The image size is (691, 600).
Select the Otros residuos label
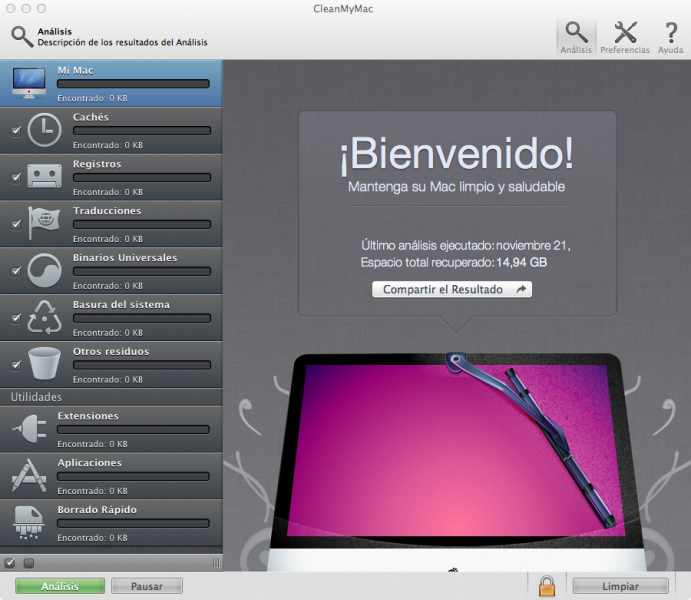tap(111, 352)
